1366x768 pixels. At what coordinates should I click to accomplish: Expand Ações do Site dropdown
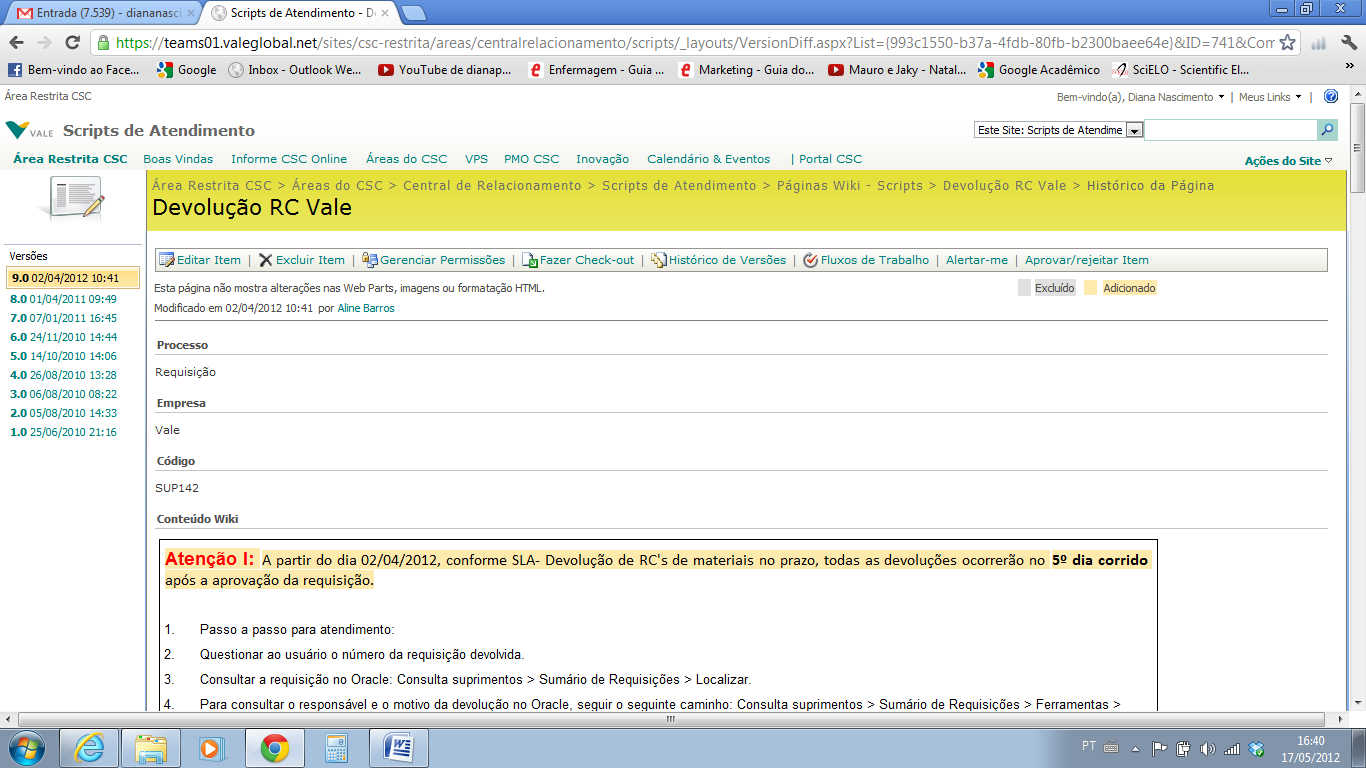click(1288, 161)
